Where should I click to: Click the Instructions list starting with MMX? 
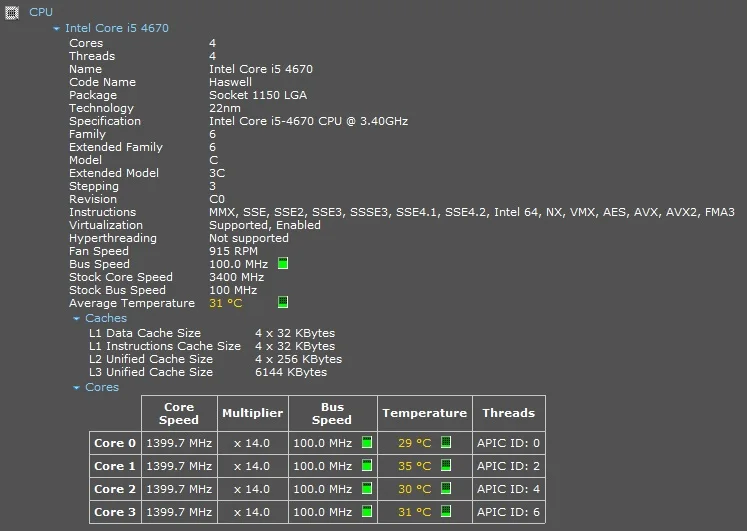(472, 212)
